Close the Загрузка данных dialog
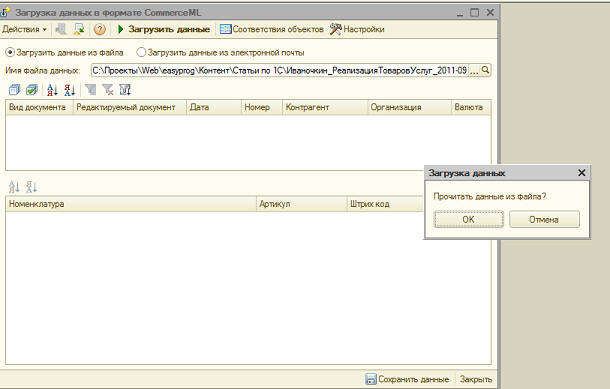Viewport: 610px width, 389px height. (x=582, y=173)
